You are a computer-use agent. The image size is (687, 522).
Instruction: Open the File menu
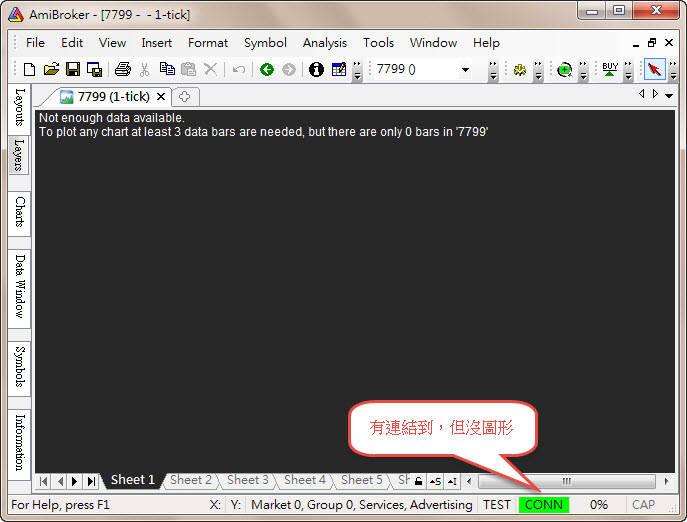click(35, 43)
